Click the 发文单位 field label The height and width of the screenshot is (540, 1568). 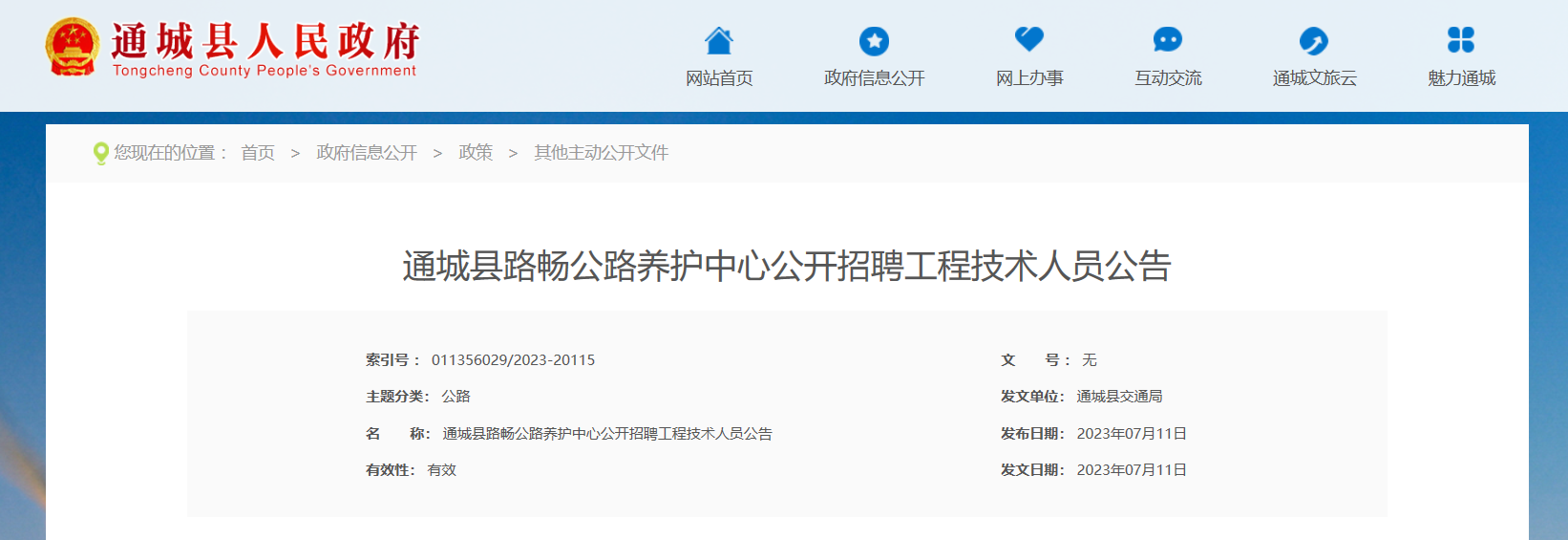coord(1032,397)
